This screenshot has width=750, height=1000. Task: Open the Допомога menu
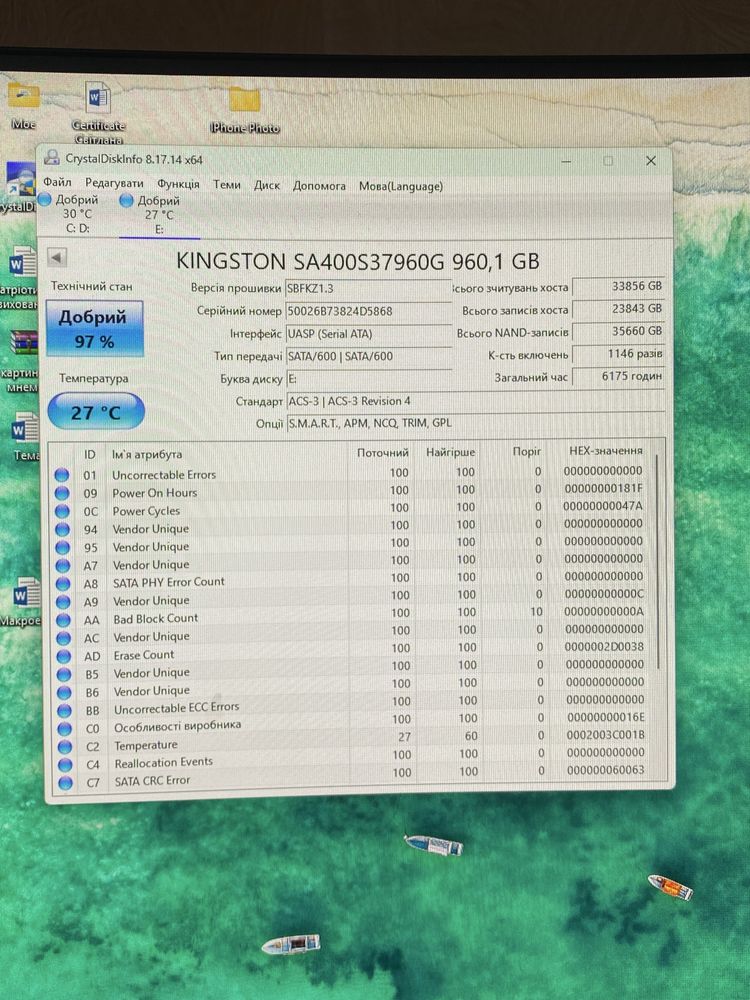click(x=319, y=186)
